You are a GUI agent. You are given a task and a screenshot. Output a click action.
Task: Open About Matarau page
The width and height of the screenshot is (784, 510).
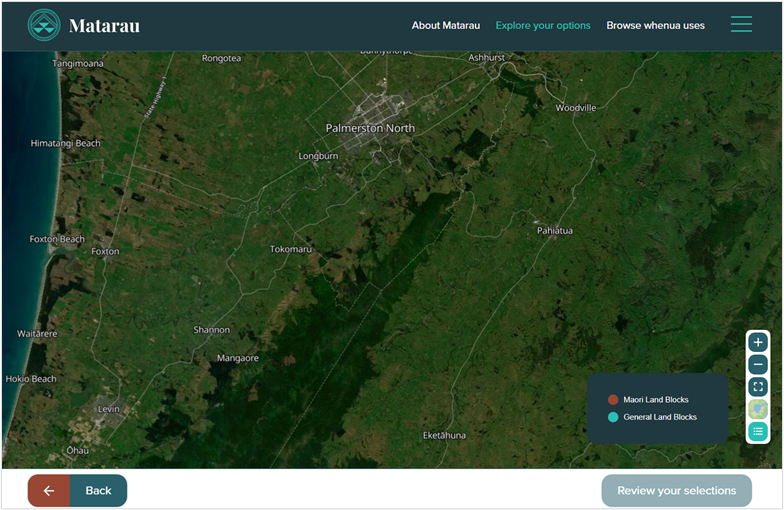coord(446,26)
